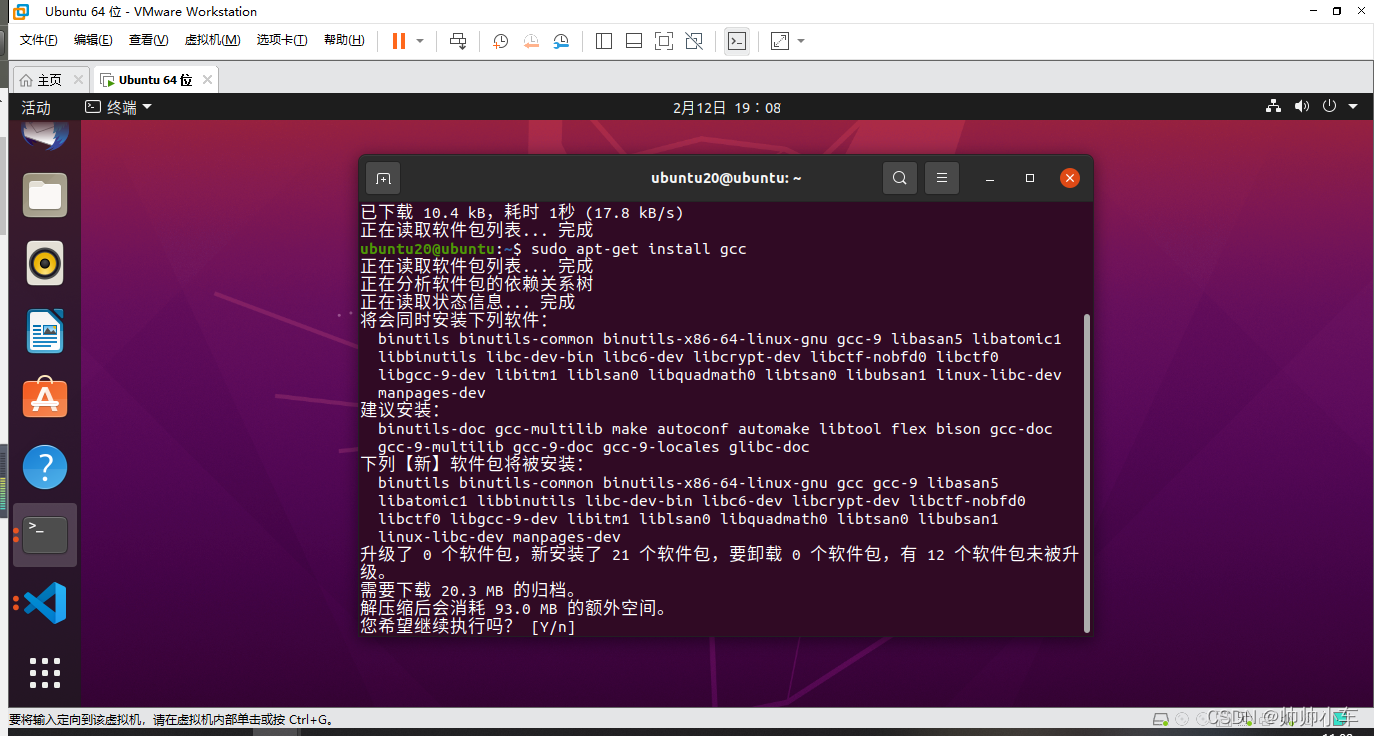This screenshot has height=736, width=1374.
Task: Click the hard disk status icon in VMware status bar
Action: [1160, 719]
